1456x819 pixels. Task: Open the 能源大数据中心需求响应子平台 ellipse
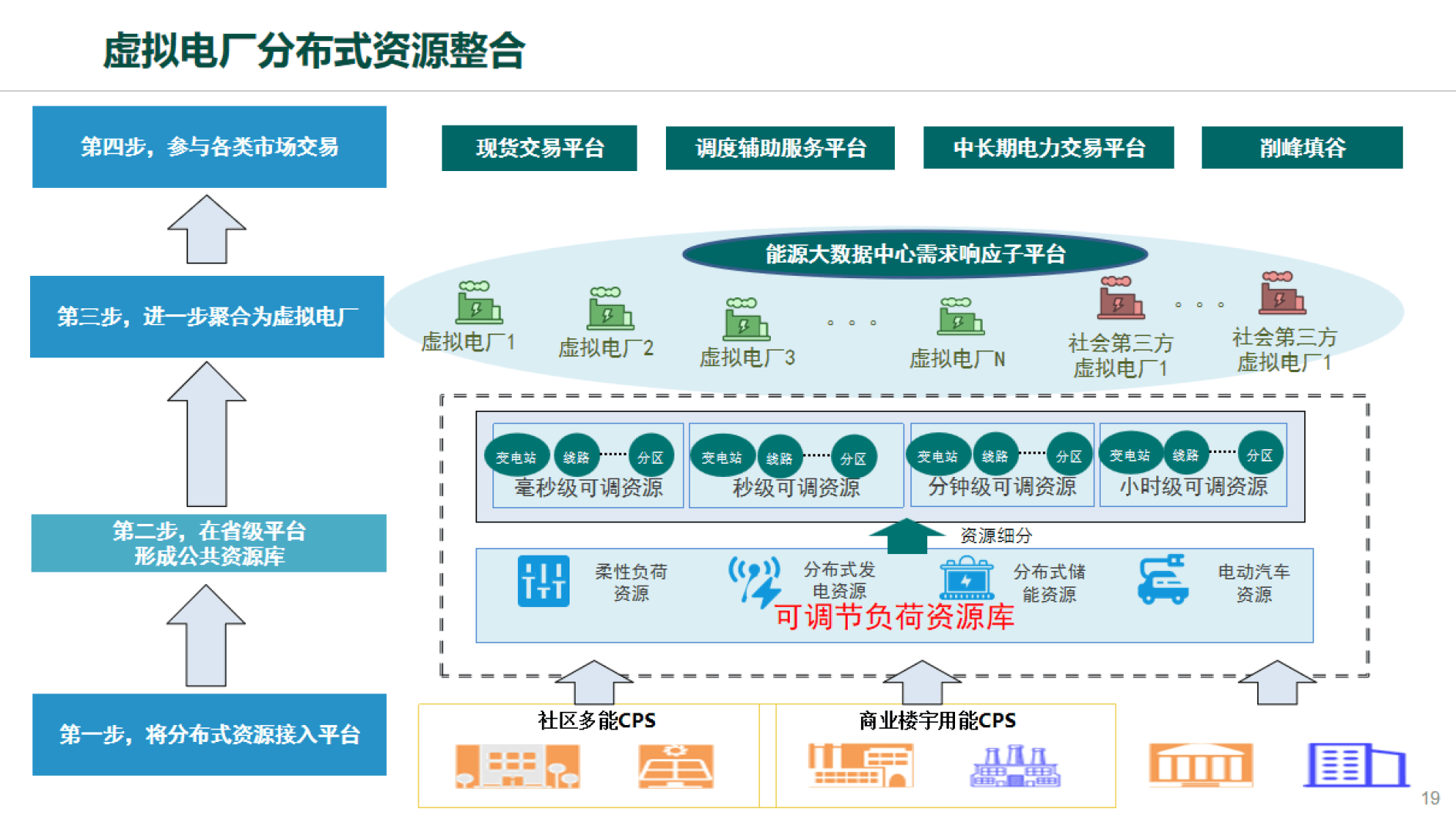(x=913, y=252)
